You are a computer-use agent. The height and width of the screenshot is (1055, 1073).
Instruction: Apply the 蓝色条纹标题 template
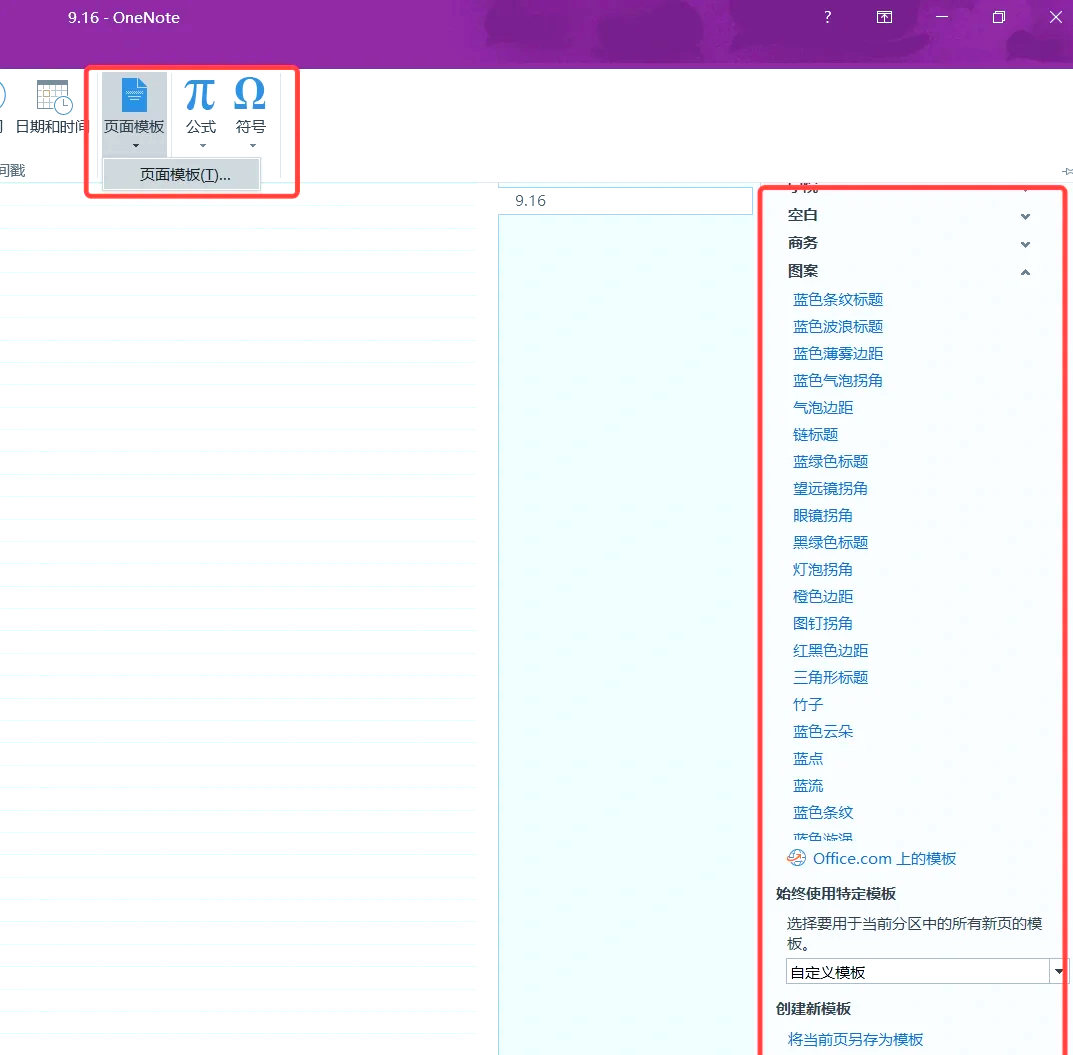click(838, 299)
